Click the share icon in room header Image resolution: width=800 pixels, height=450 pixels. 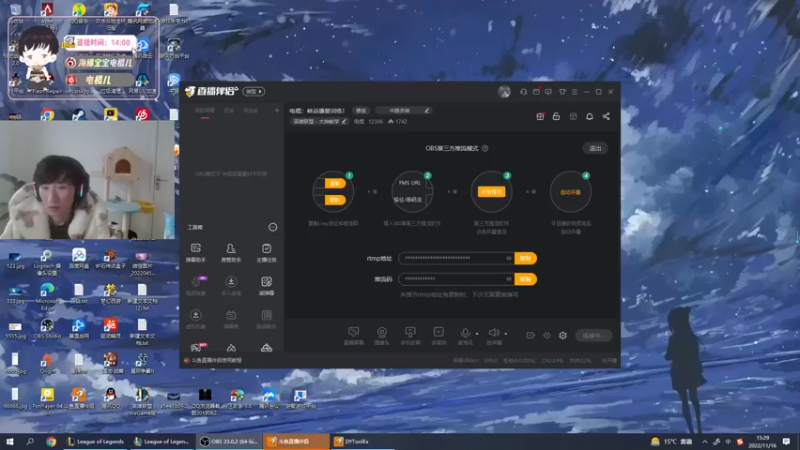coord(606,116)
